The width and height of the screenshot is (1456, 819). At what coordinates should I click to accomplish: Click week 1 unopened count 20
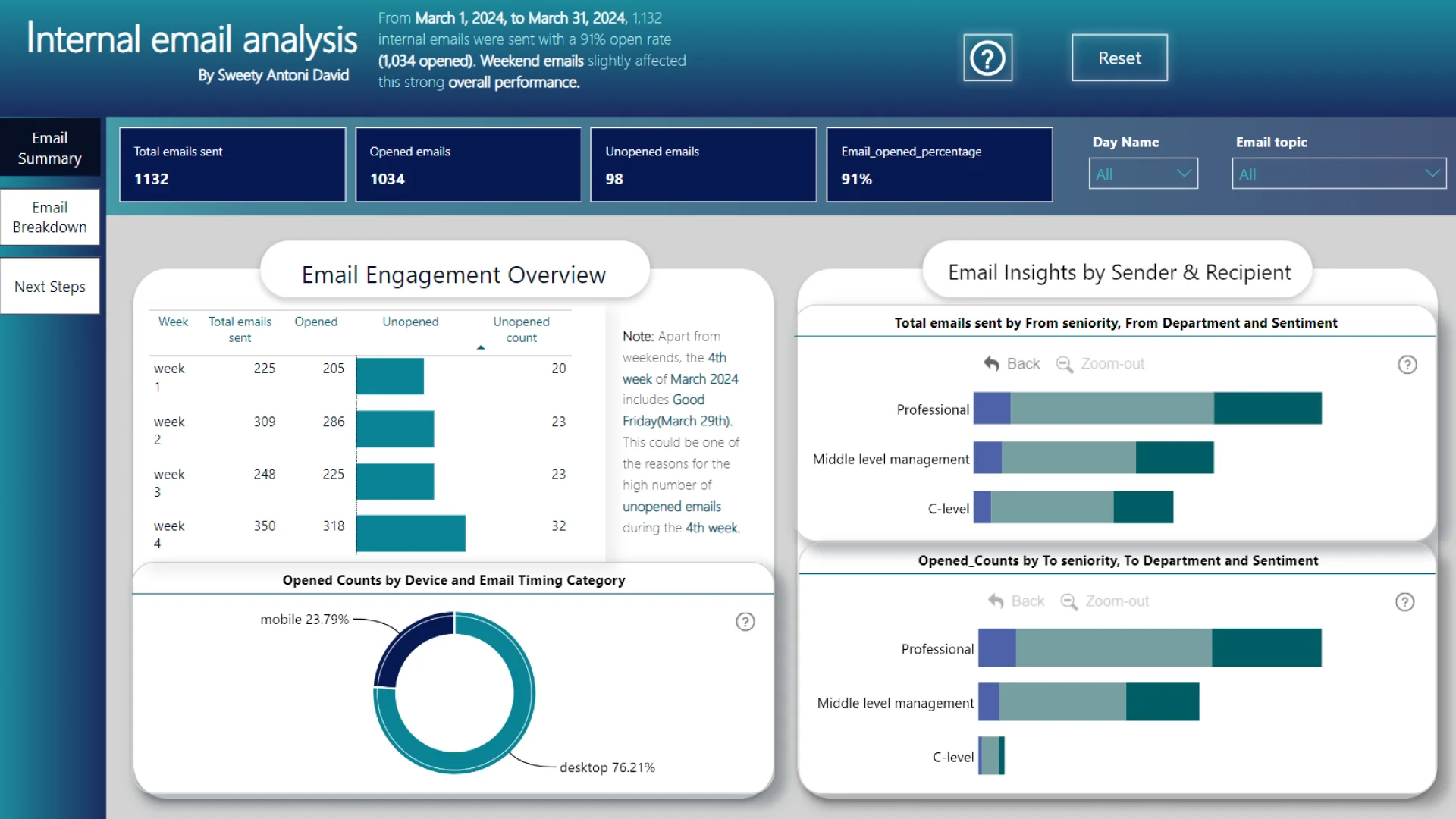(x=558, y=369)
